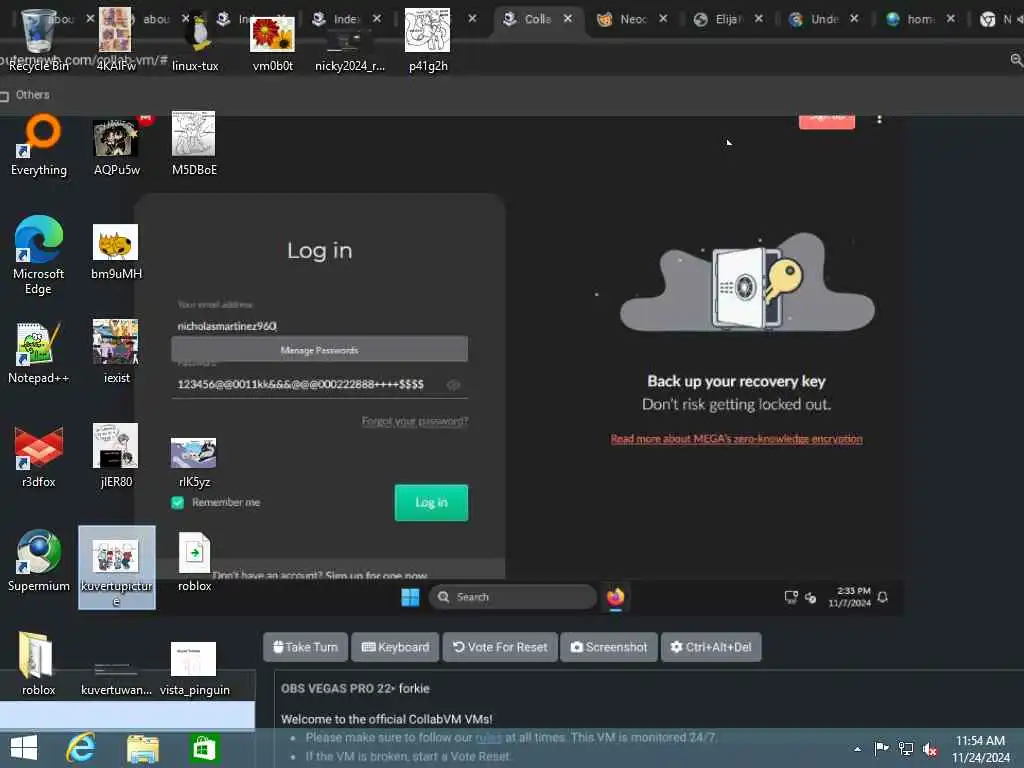Select the nicky2024_r... desktop file
The height and width of the screenshot is (768, 1024).
(x=350, y=49)
